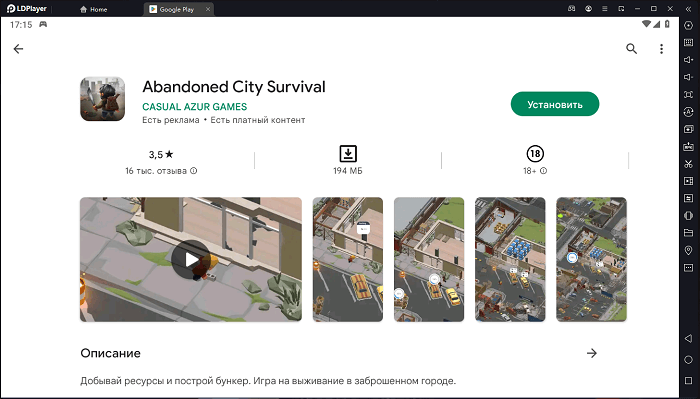The image size is (700, 399).
Task: Click Android back triangle in sidebar
Action: pos(688,338)
